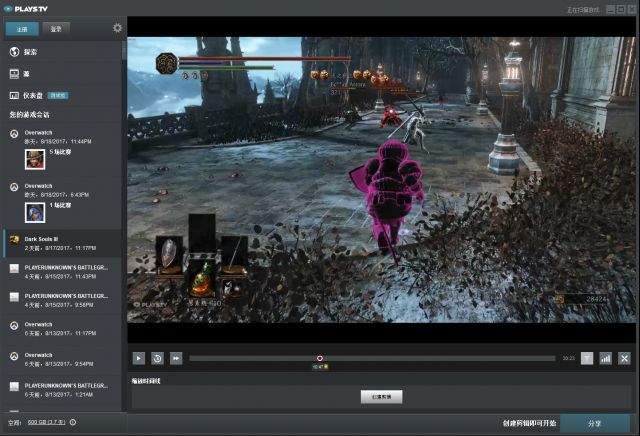
Task: Click the PUBG icon for 1:21AM session
Action: [14, 386]
